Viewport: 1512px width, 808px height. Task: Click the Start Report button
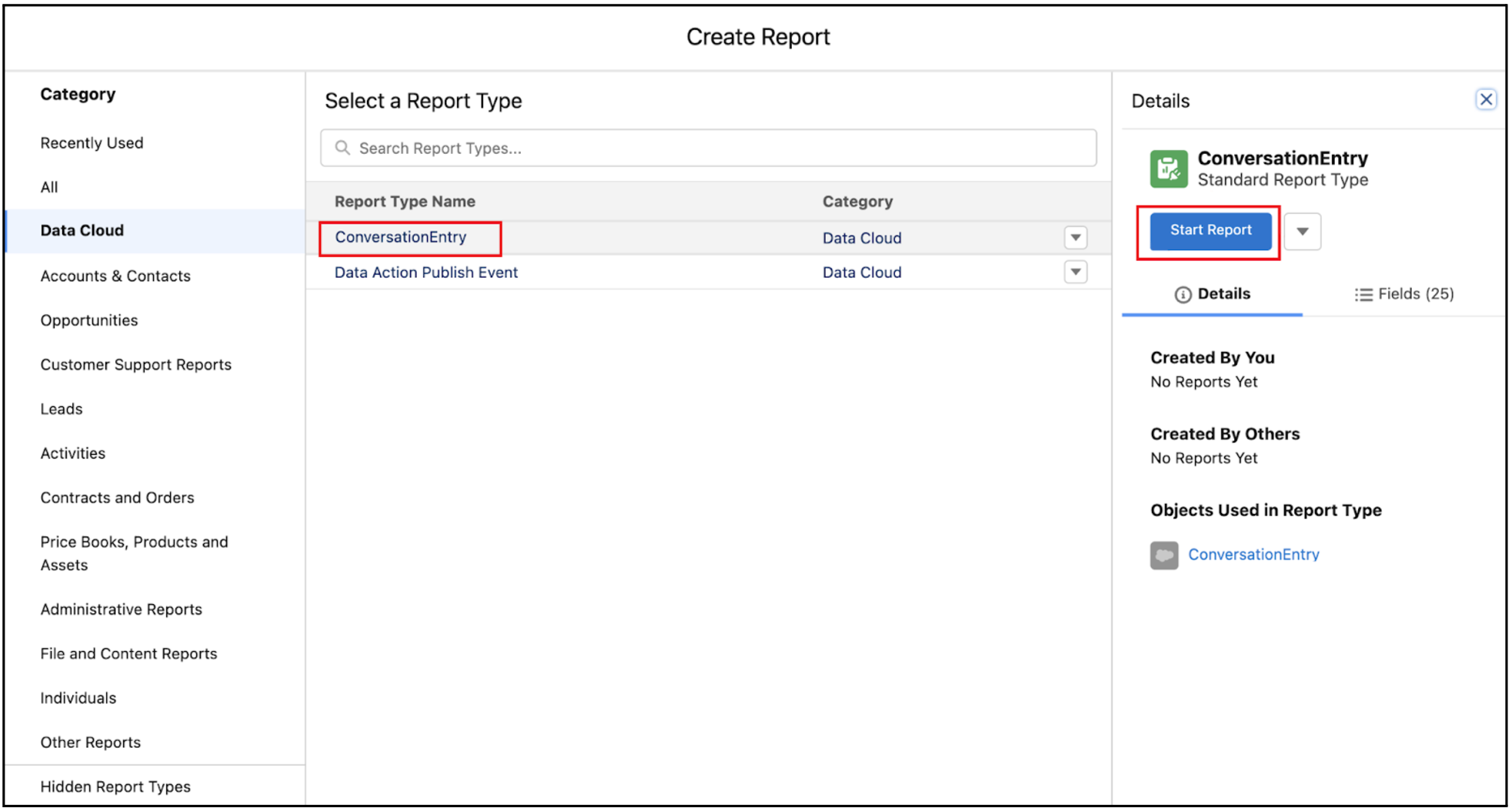tap(1210, 230)
